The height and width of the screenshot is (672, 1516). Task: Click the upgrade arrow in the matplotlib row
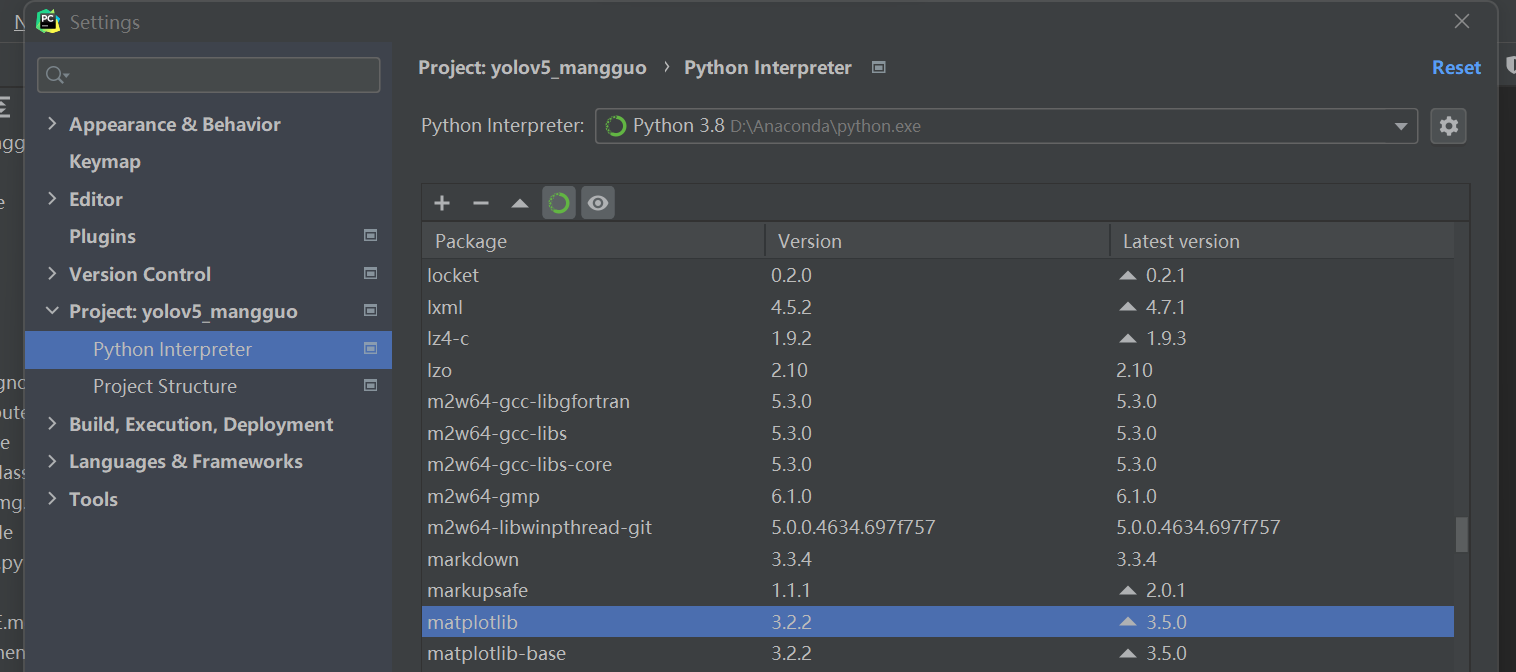coord(1128,622)
